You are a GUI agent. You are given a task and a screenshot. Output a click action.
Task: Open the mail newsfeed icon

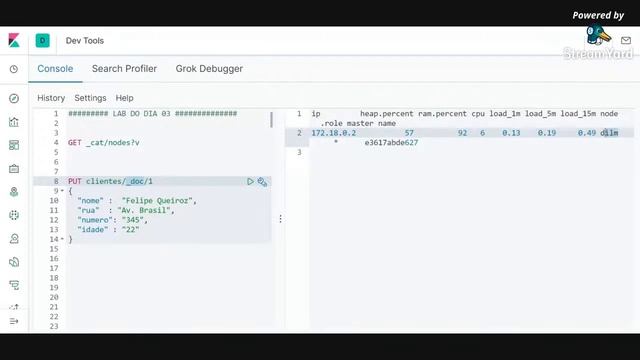click(626, 40)
